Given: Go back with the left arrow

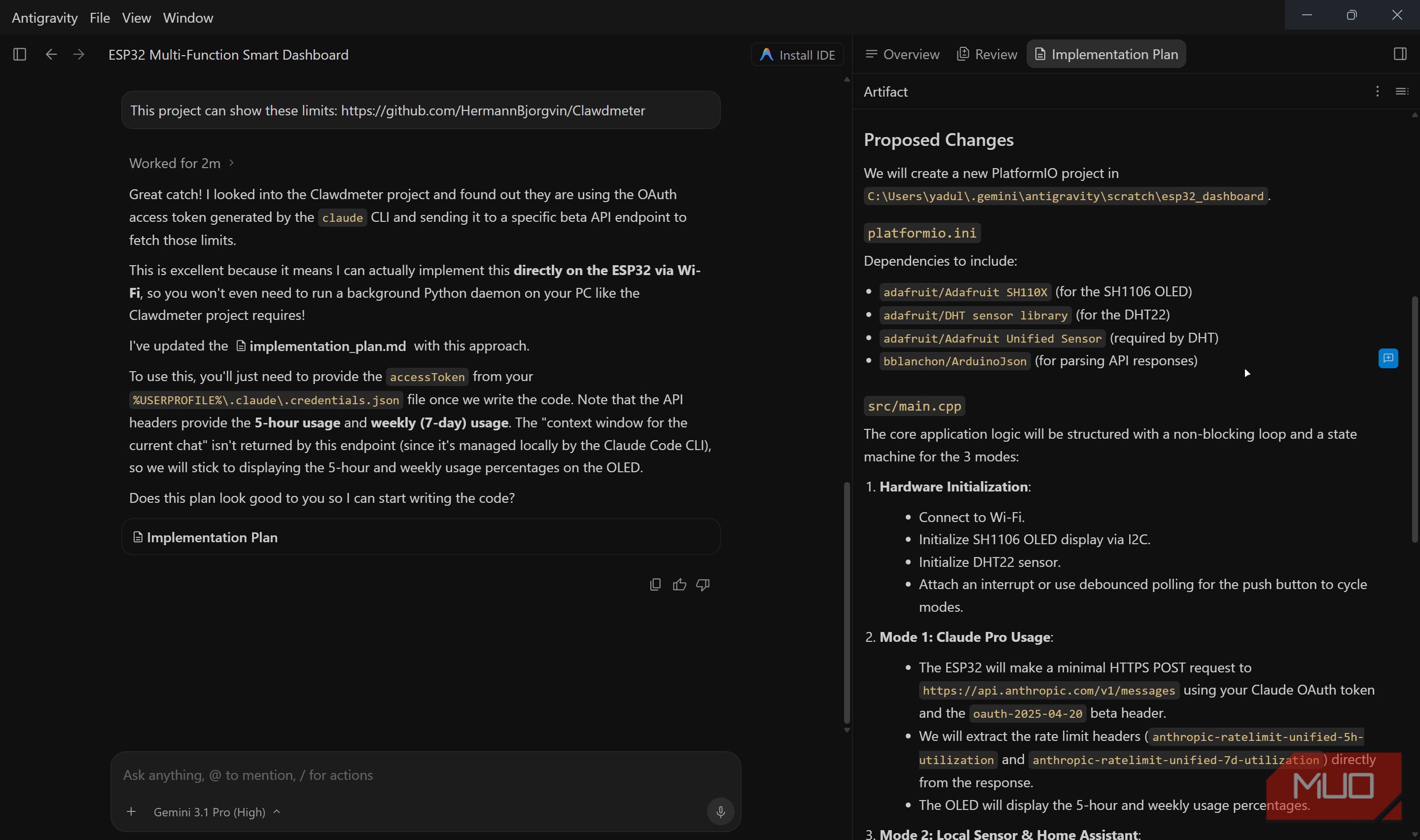Looking at the screenshot, I should 51,54.
